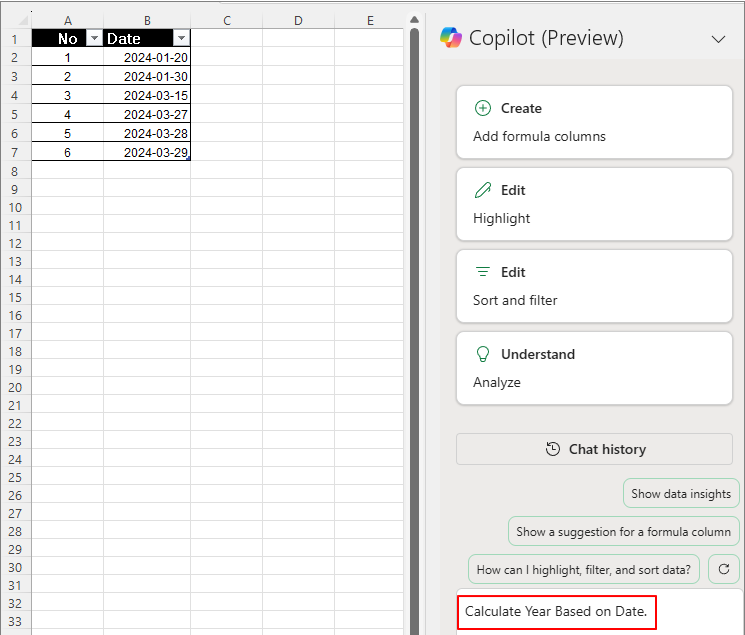Click the Chat history clock icon

(x=553, y=449)
